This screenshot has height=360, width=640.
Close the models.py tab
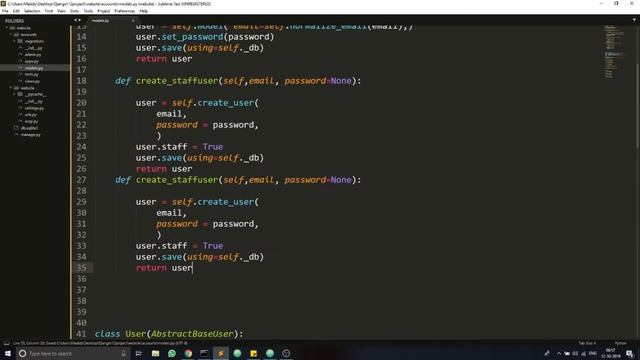pyautogui.click(x=133, y=20)
